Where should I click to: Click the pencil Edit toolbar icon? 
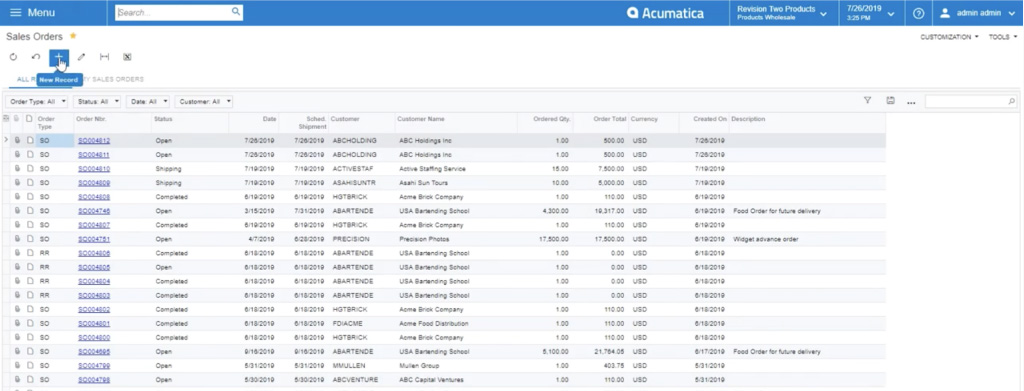(82, 57)
